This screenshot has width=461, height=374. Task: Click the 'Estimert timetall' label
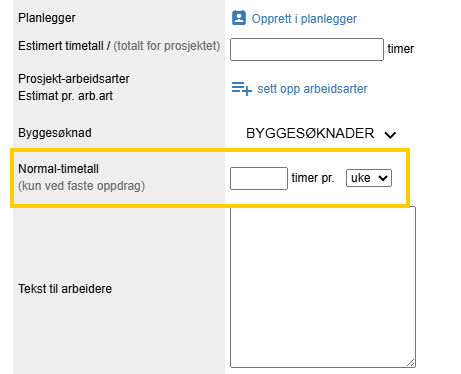(61, 46)
